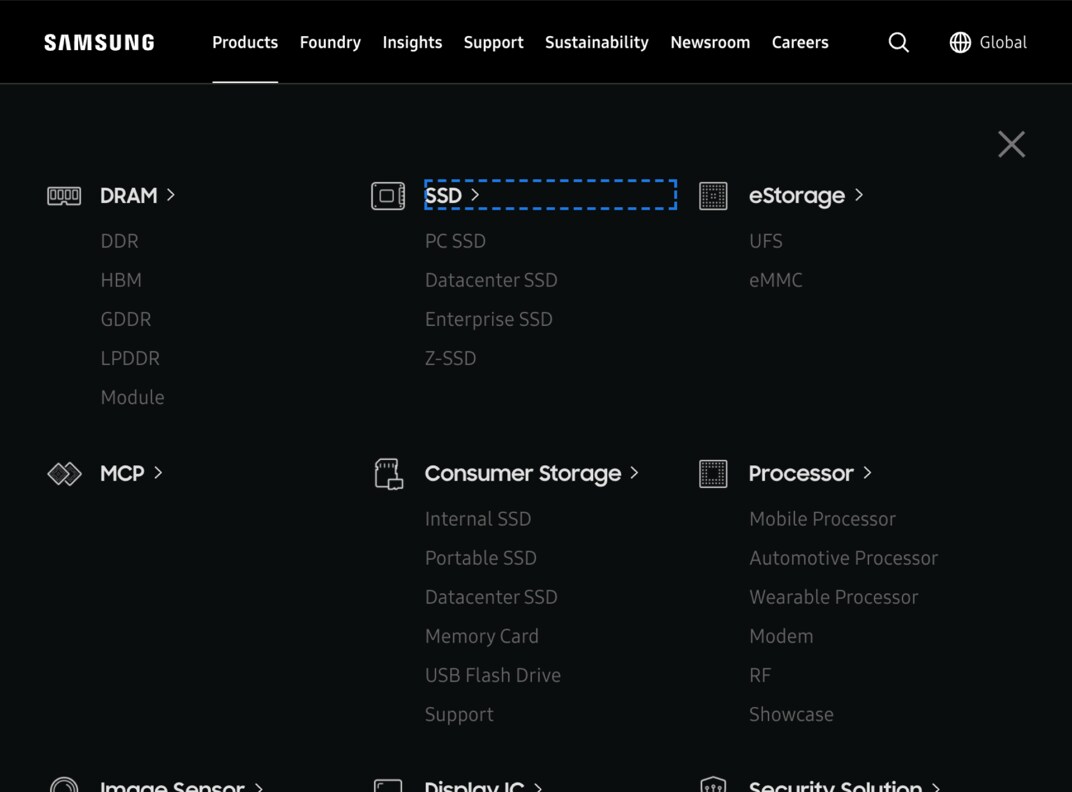
Task: Expand the DRAM category chevron
Action: coord(171,195)
